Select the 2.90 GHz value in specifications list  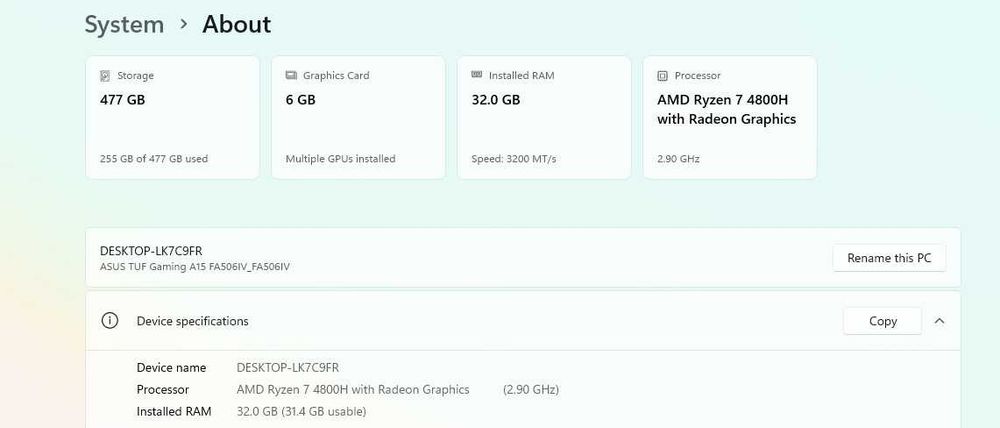[x=531, y=389]
